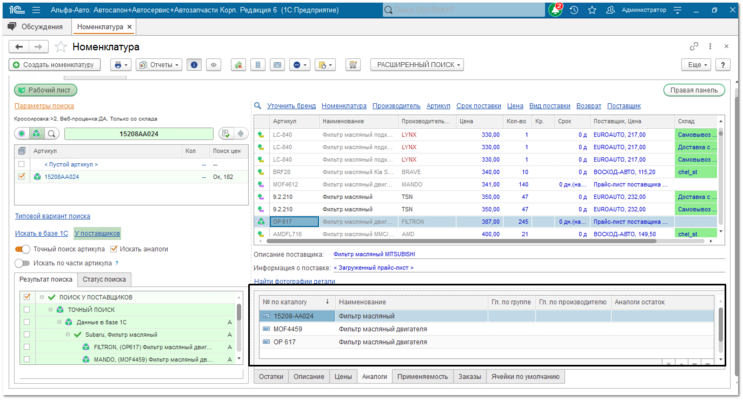The height and width of the screenshot is (400, 743).
Task: Check the ТОЧНЫЙ ПОИСК tree checkbox
Action: pyautogui.click(x=27, y=309)
